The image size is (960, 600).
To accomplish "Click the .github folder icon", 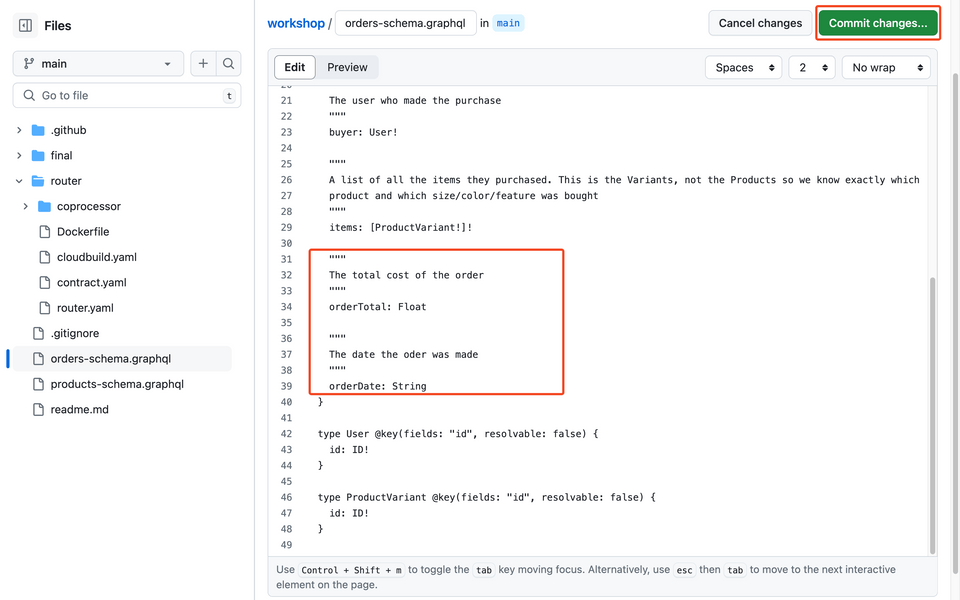I will pyautogui.click(x=38, y=130).
